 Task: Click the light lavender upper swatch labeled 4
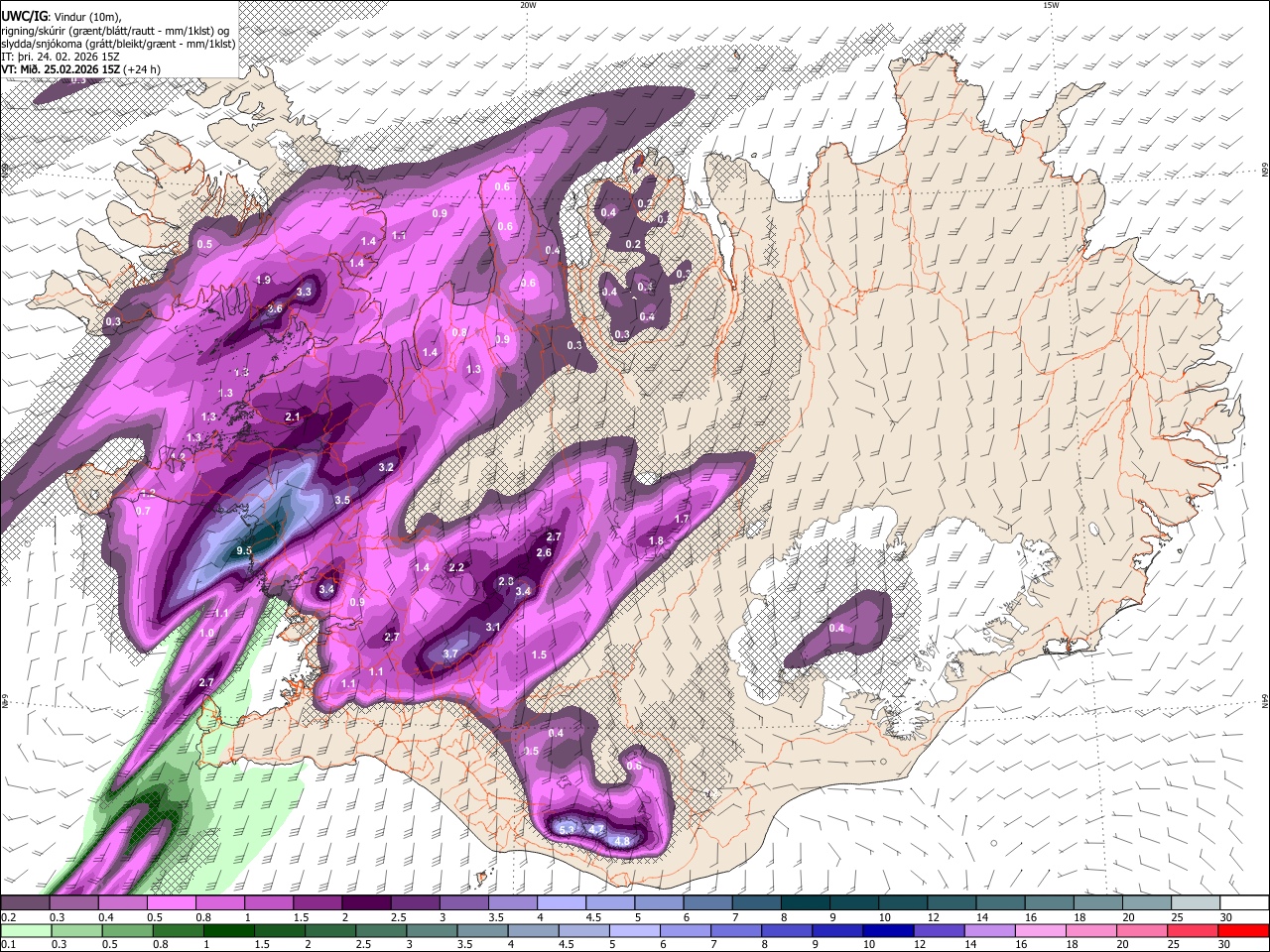coord(562,903)
